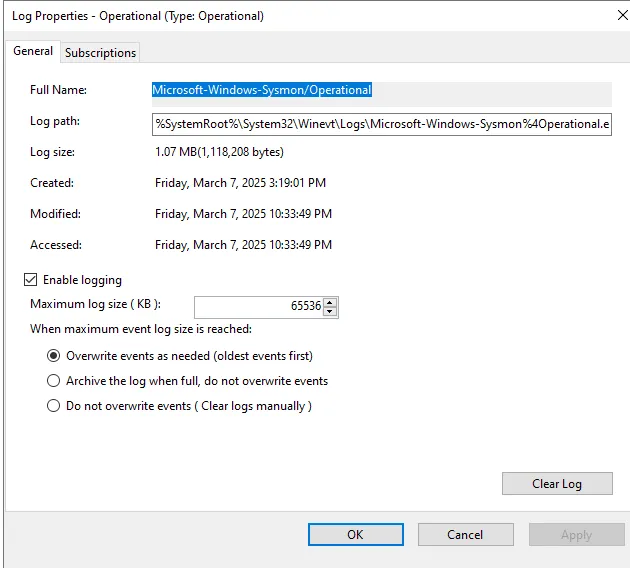
Task: Switch to the Subscriptions tab
Action: click(x=100, y=53)
